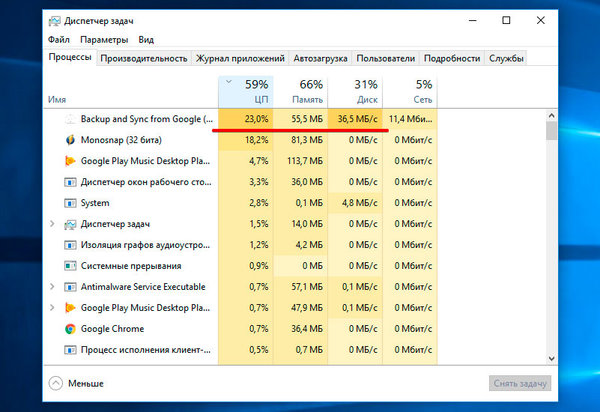Click the 57,1 МБ memory cell

click(300, 287)
